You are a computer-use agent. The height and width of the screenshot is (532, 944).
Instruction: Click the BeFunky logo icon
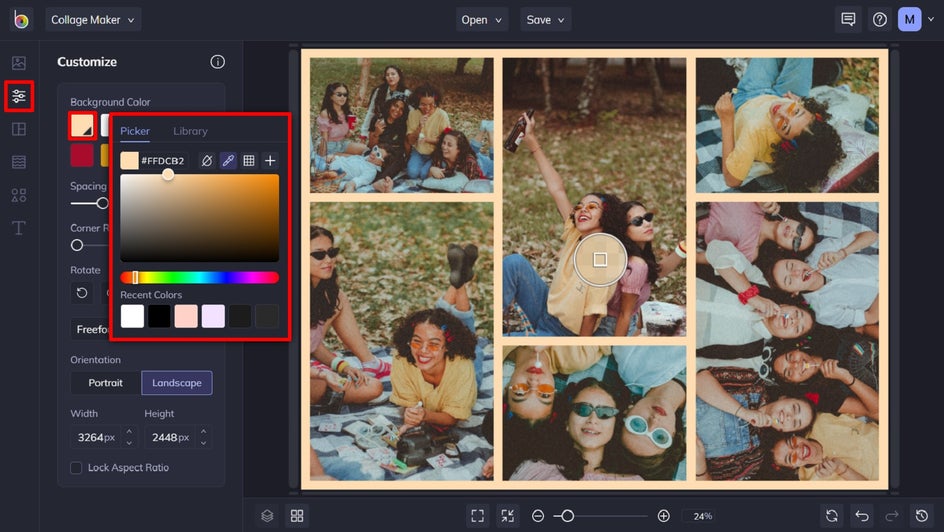(21, 20)
